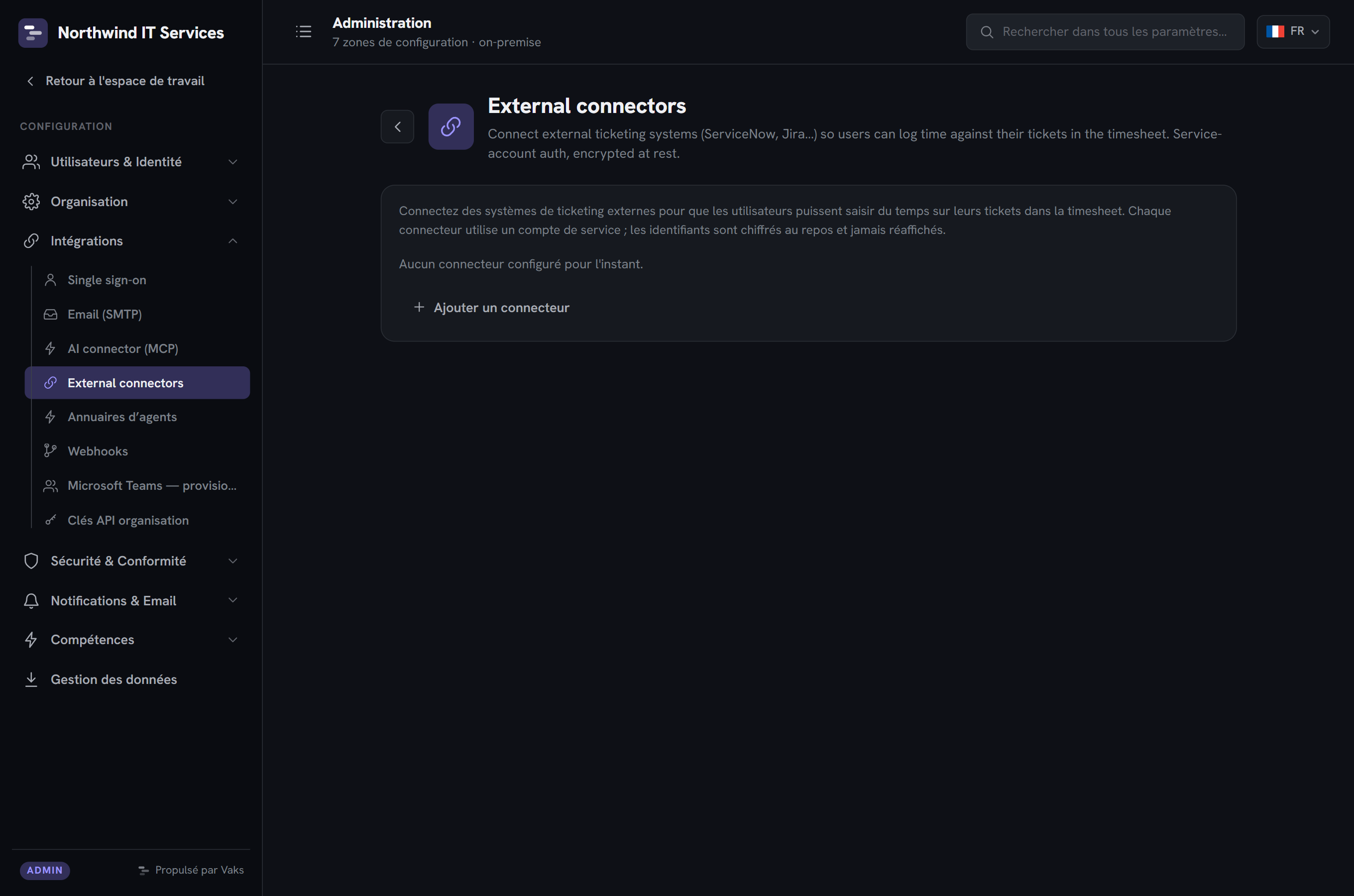Click in the Rechercher dans tous les paramètres field

coord(1105,32)
